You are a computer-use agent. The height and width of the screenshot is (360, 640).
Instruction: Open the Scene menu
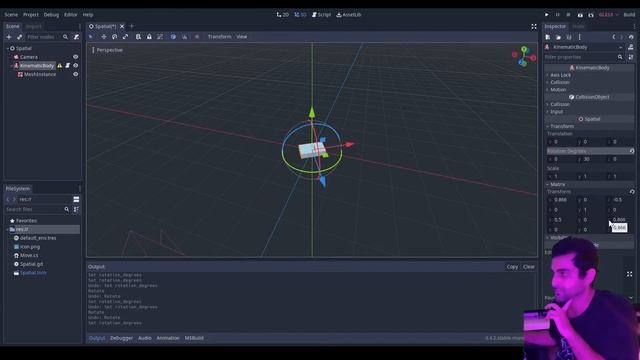11,15
